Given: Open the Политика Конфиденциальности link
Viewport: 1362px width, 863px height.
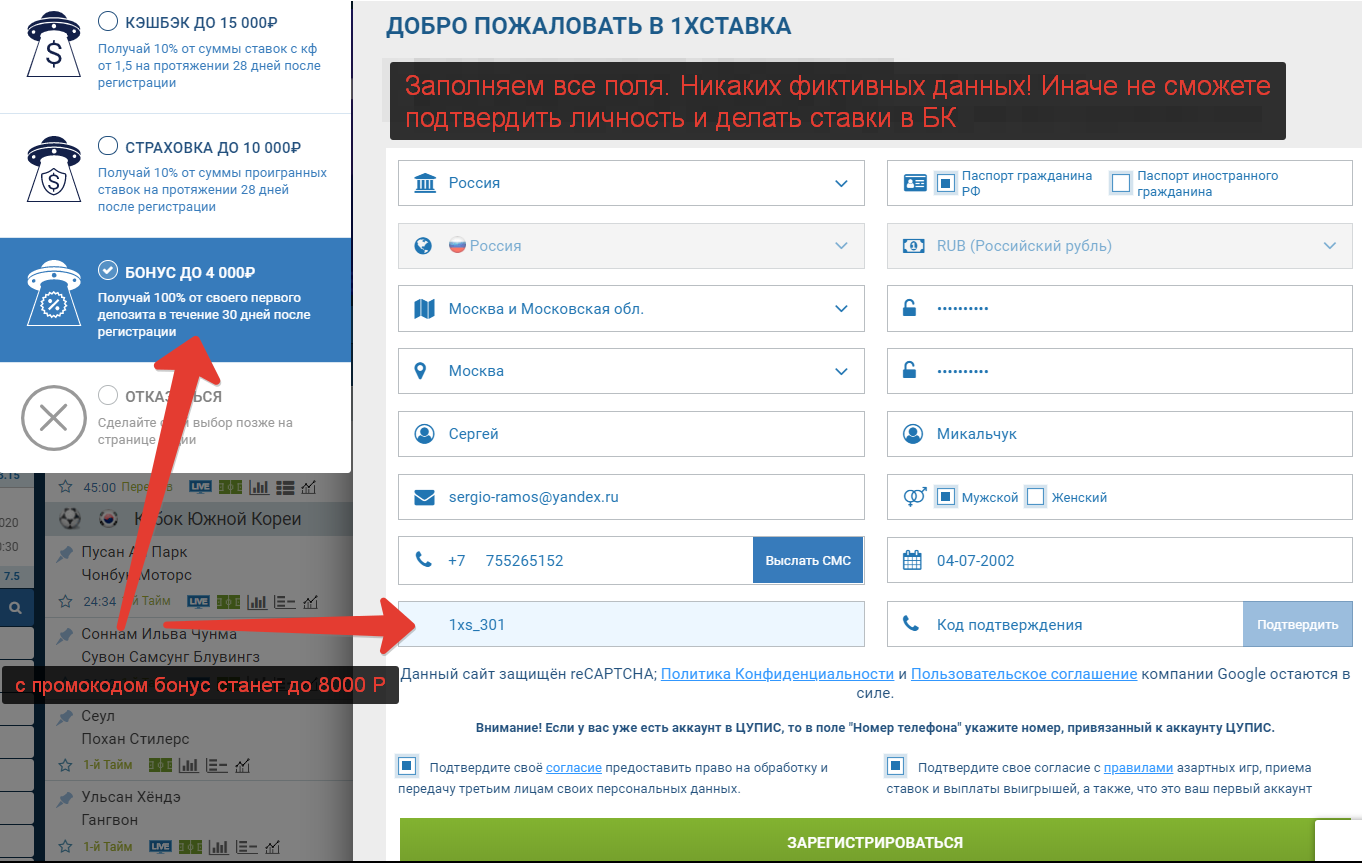Looking at the screenshot, I should [777, 674].
